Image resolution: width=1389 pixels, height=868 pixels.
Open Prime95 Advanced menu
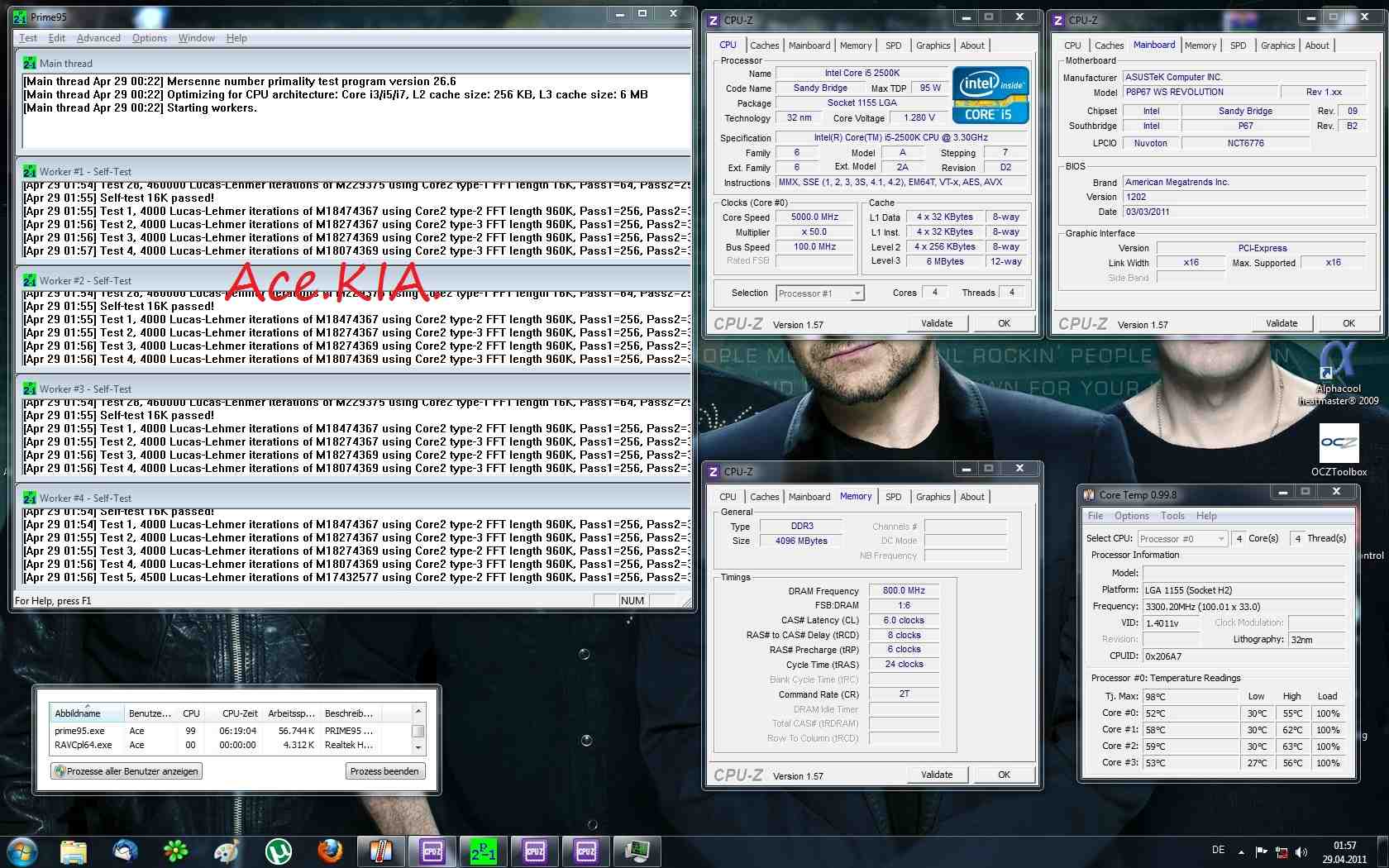click(x=98, y=38)
